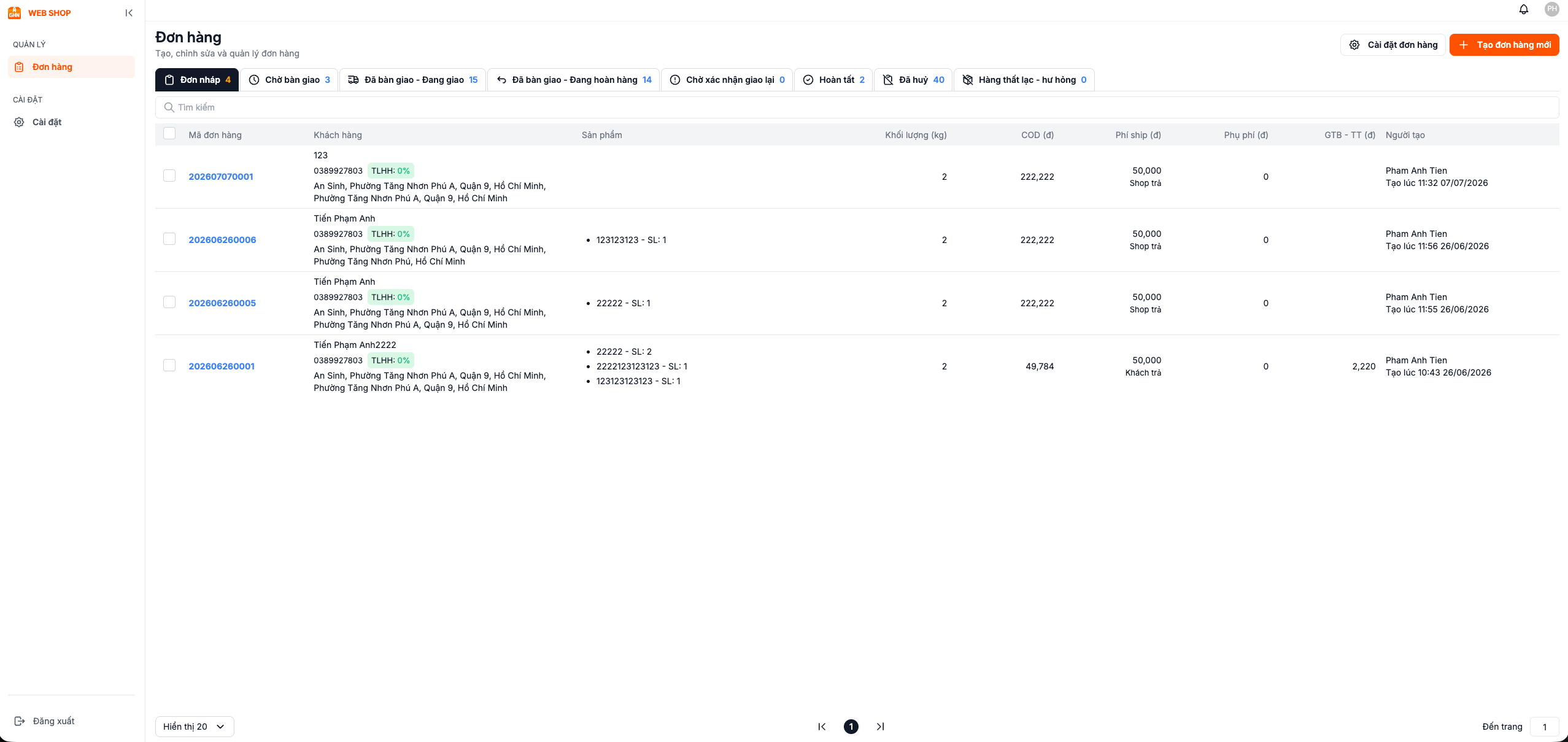Open the Đã huỷ tab

913,80
